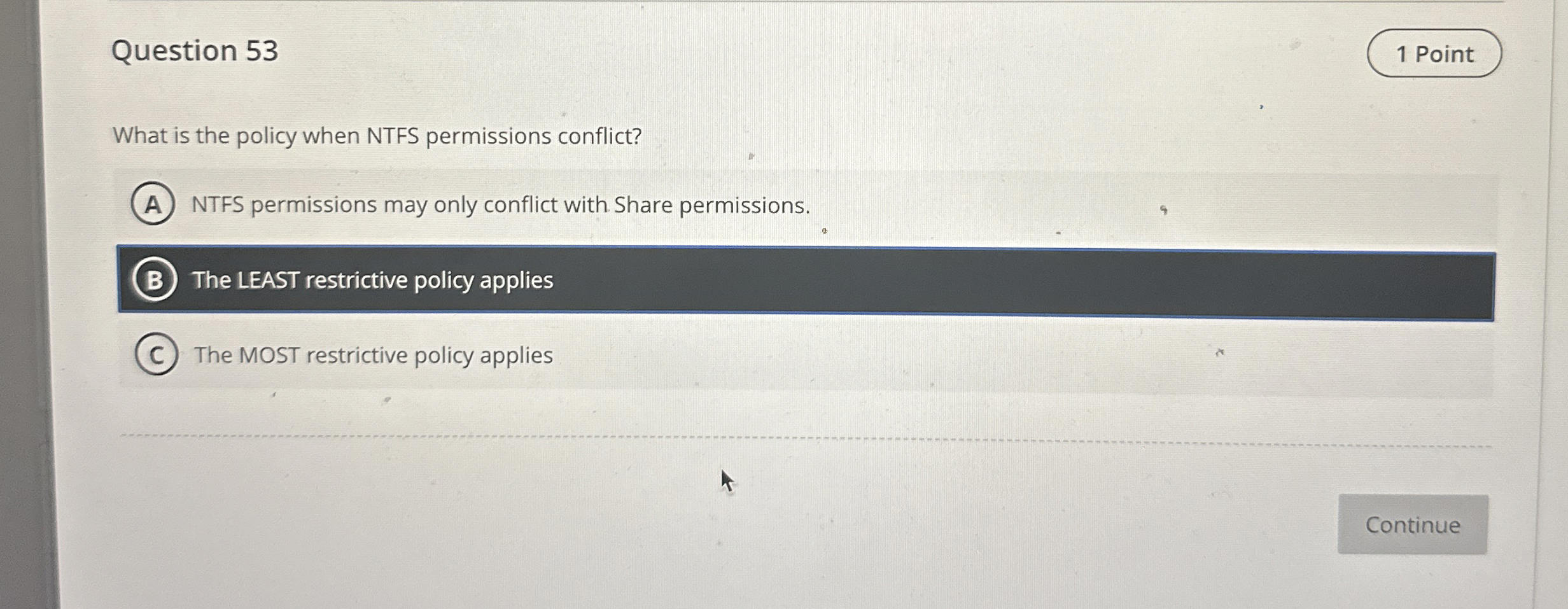
Task: Choose 'NTFS permissions may only conflict with Share permissions'
Action: click(x=499, y=205)
